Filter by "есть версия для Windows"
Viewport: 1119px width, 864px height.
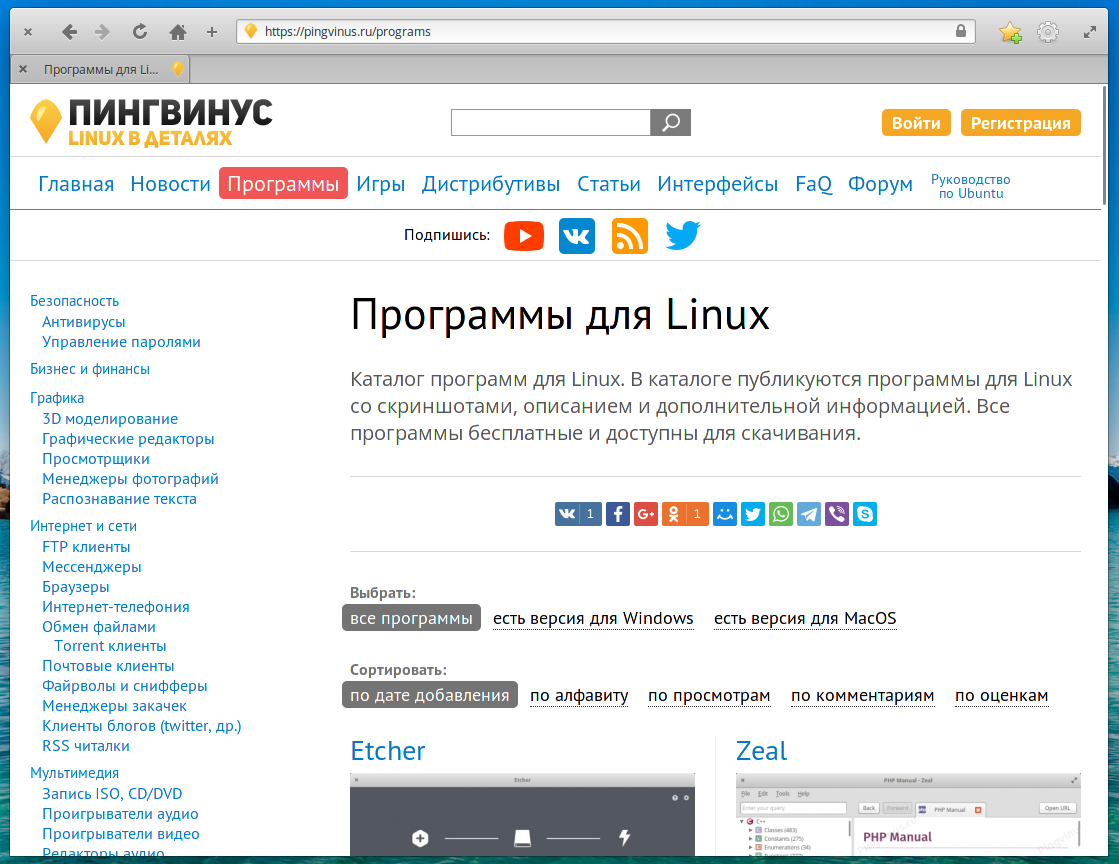click(x=593, y=618)
